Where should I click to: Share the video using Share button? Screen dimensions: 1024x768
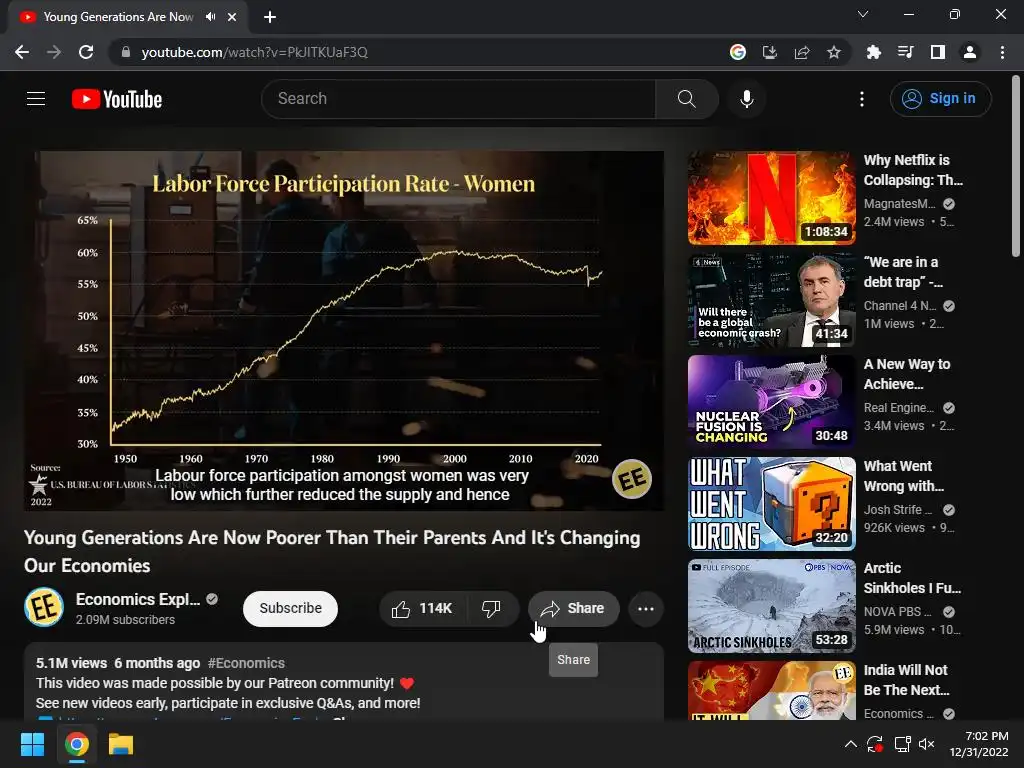point(573,609)
